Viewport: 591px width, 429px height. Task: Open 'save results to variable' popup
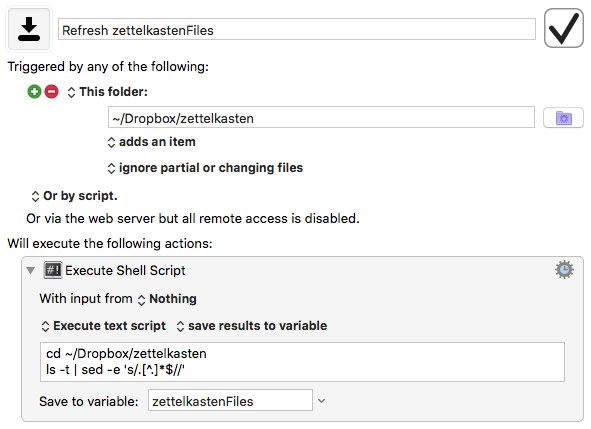(x=252, y=326)
